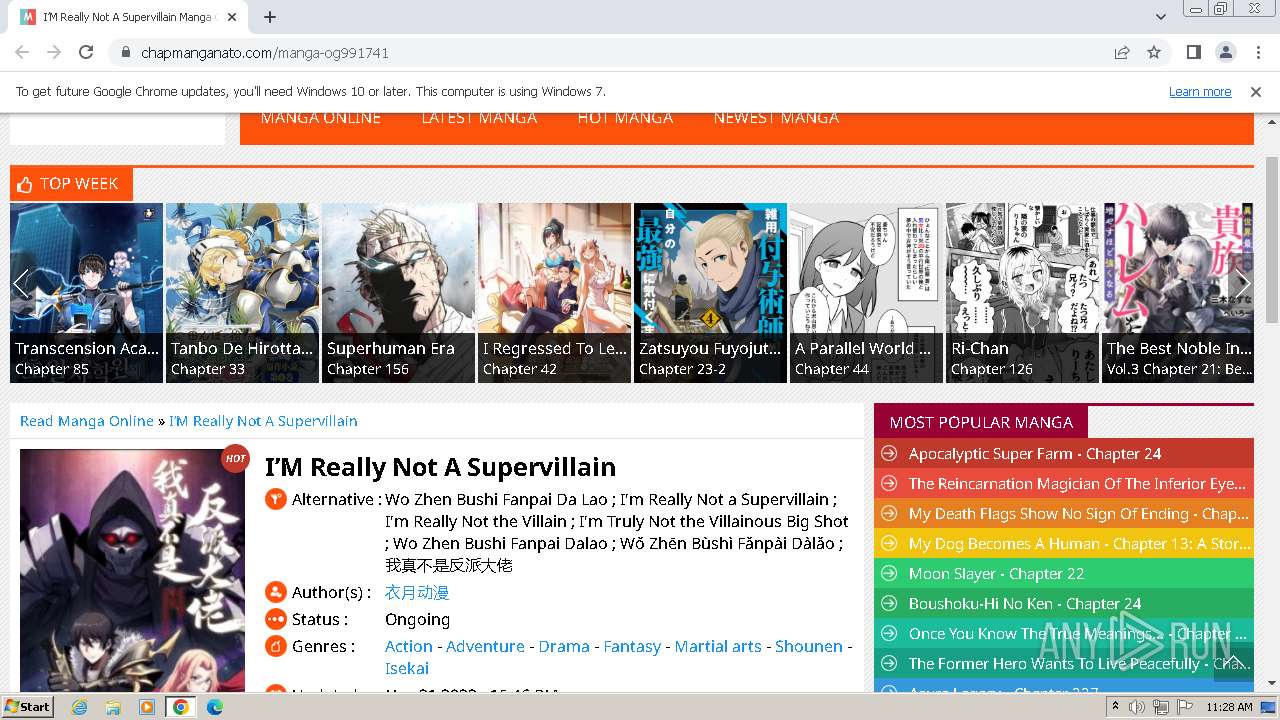This screenshot has height=720, width=1280.
Task: Click the browser back arrow
Action: (x=22, y=52)
